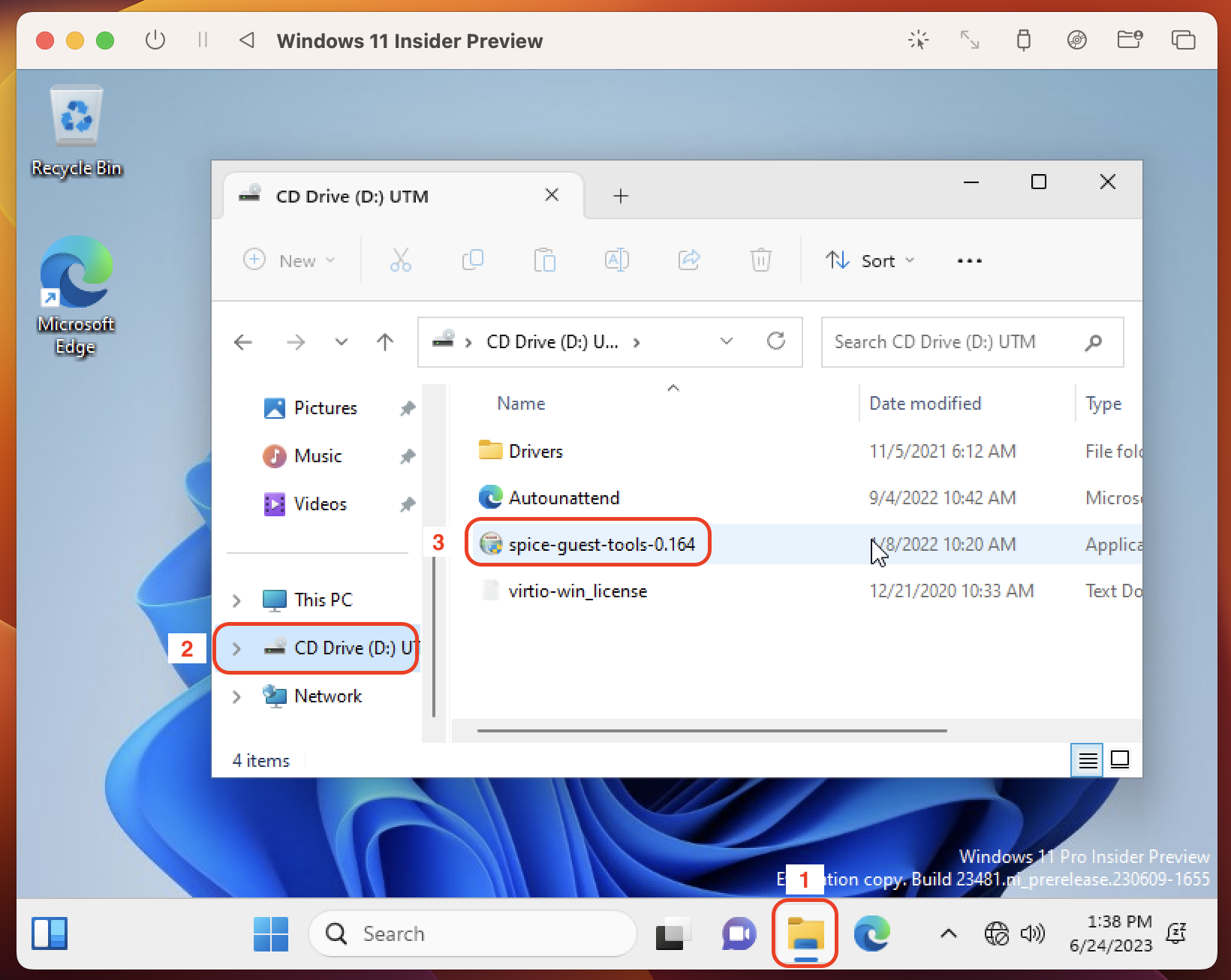This screenshot has width=1231, height=980.
Task: Click the UTM resize display arrows icon
Action: point(971,40)
